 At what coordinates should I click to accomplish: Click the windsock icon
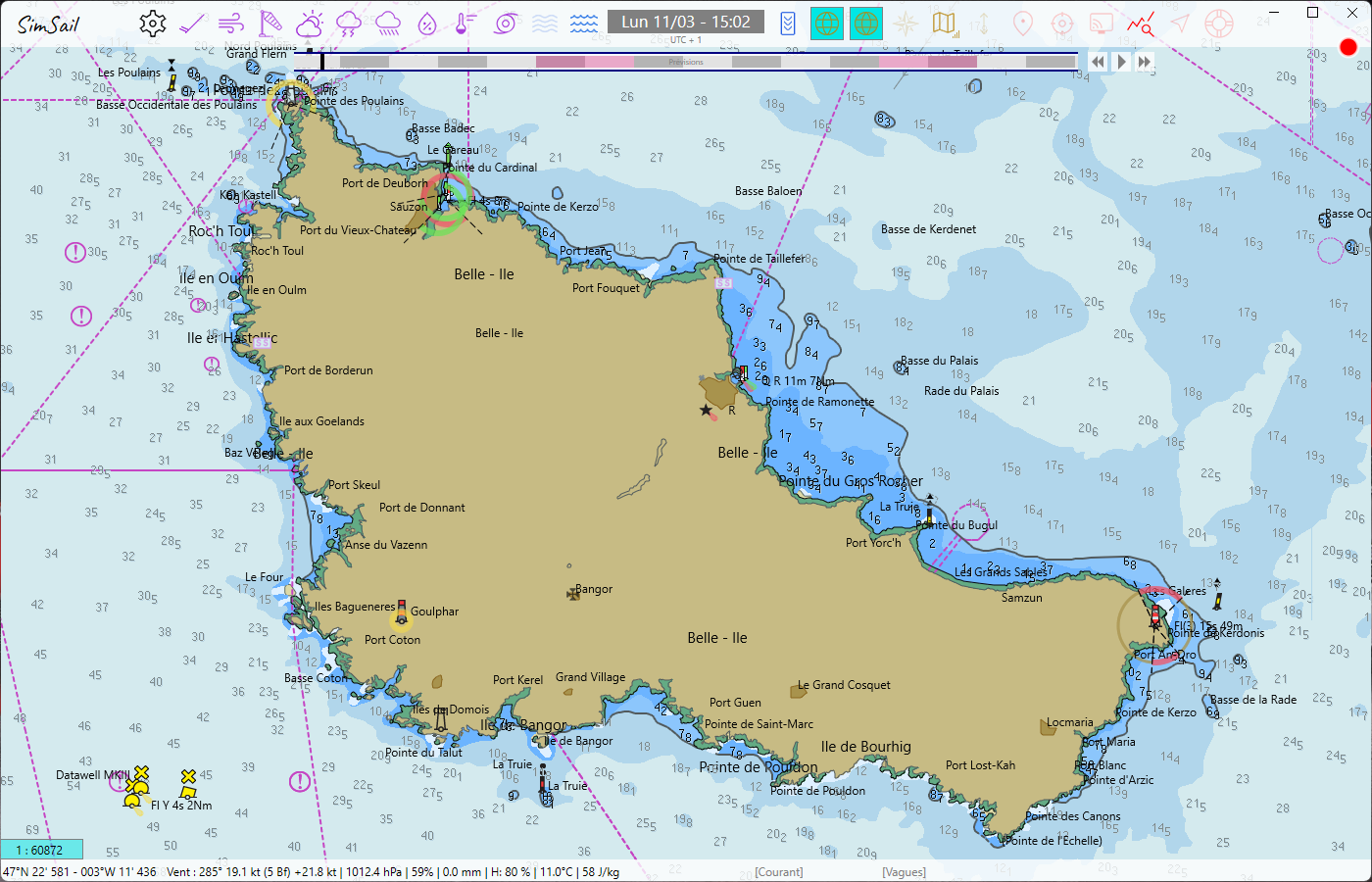pos(270,24)
